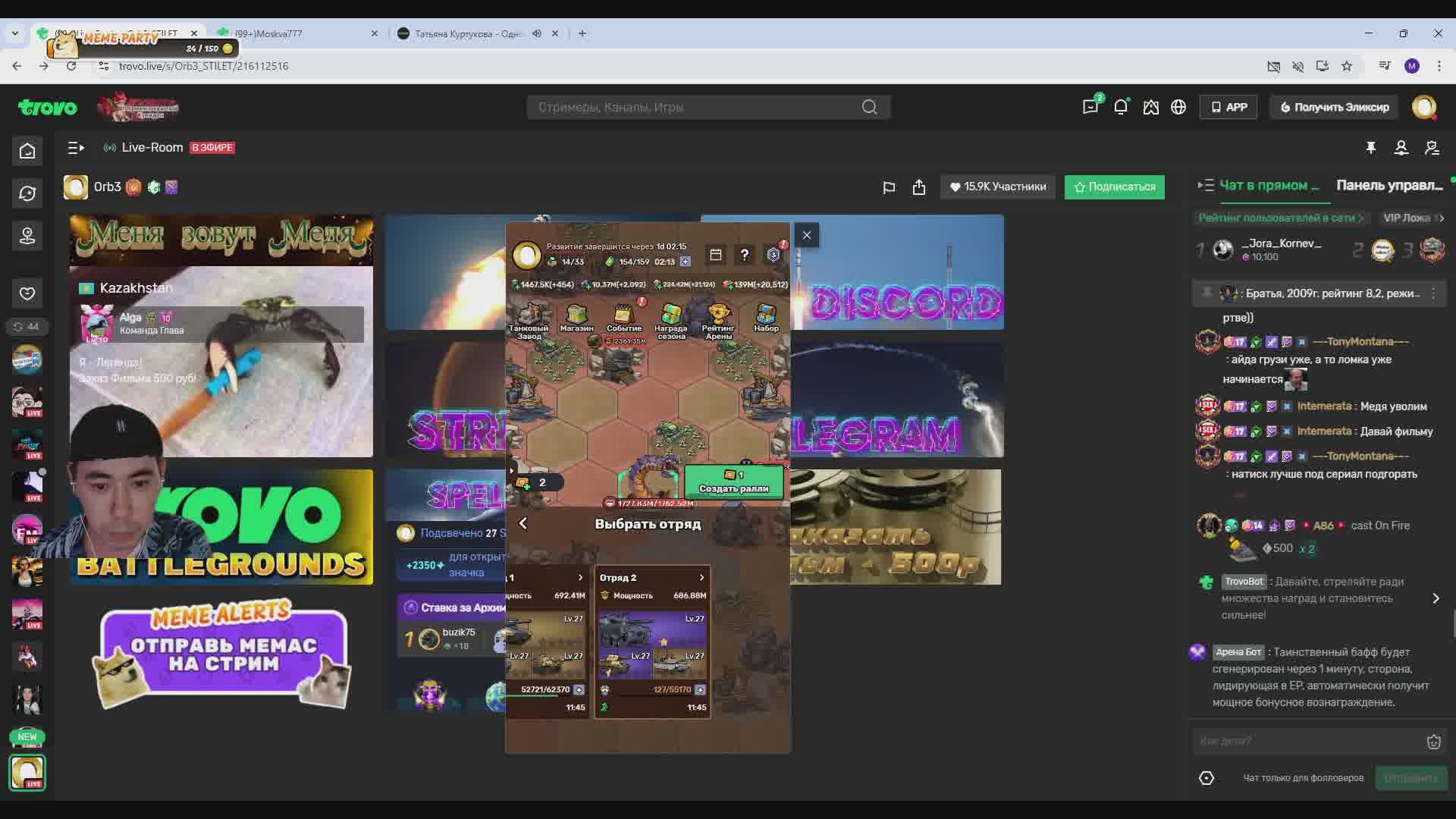Viewport: 1456px width, 819px height.
Task: Click the chat panel scrollbar
Action: click(x=1453, y=623)
